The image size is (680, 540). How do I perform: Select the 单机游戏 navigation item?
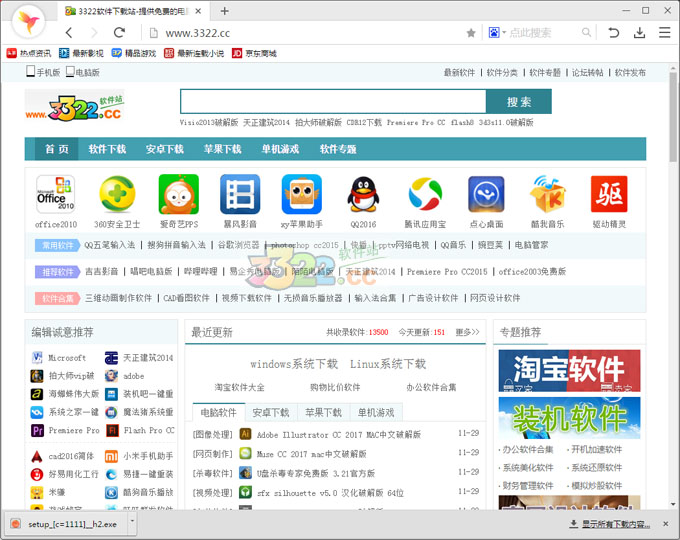[x=280, y=149]
